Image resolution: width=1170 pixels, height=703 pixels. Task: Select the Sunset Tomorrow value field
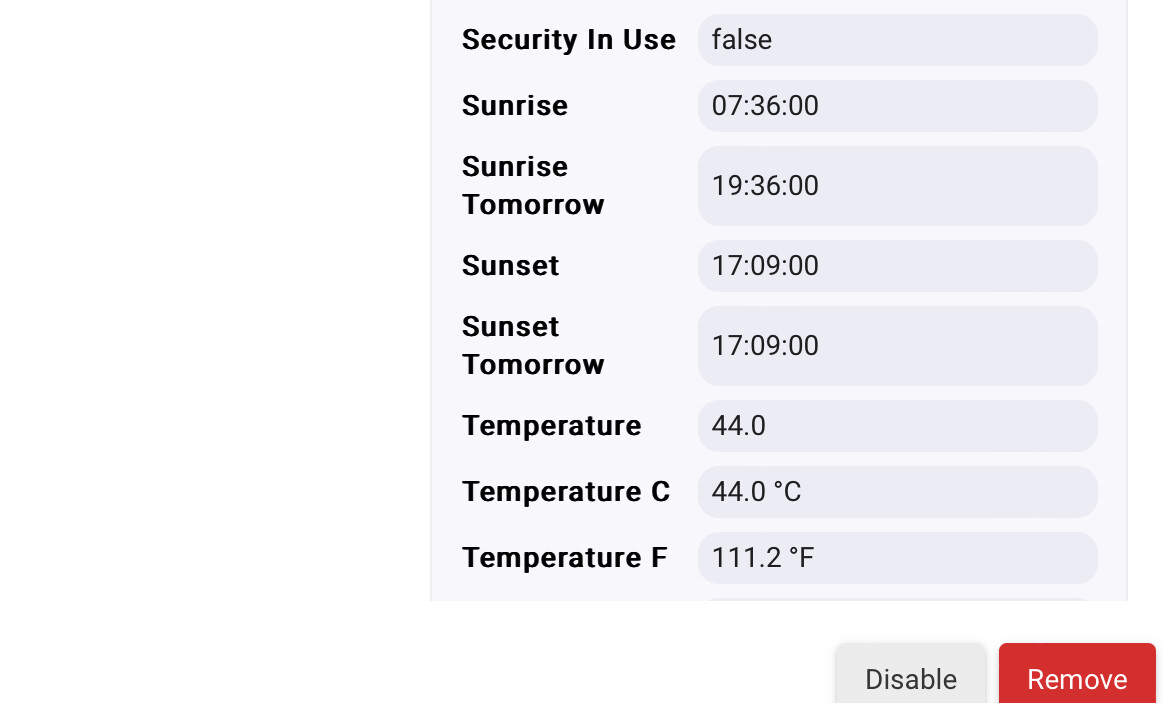[898, 346]
